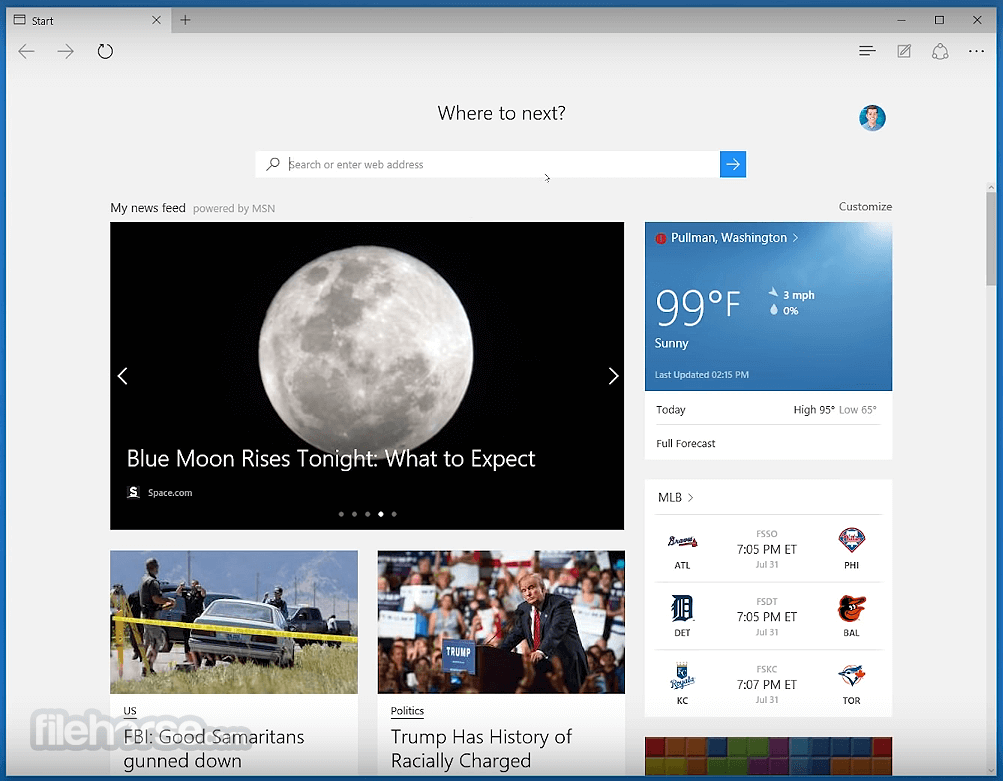1003x781 pixels.
Task: Expand the chevron next to Pullman, Washington
Action: 796,238
